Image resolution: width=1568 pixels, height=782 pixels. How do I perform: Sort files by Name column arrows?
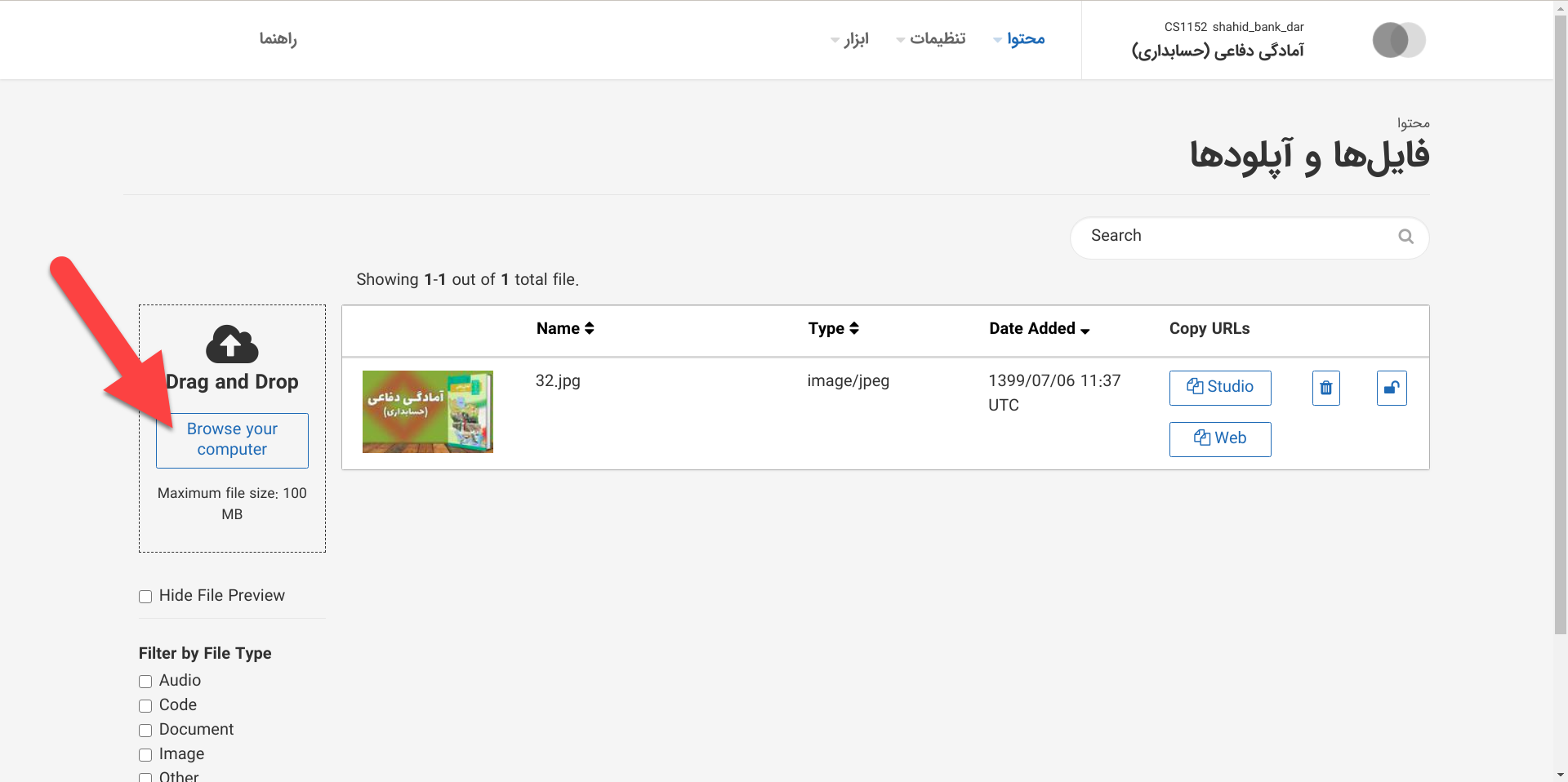pos(589,328)
